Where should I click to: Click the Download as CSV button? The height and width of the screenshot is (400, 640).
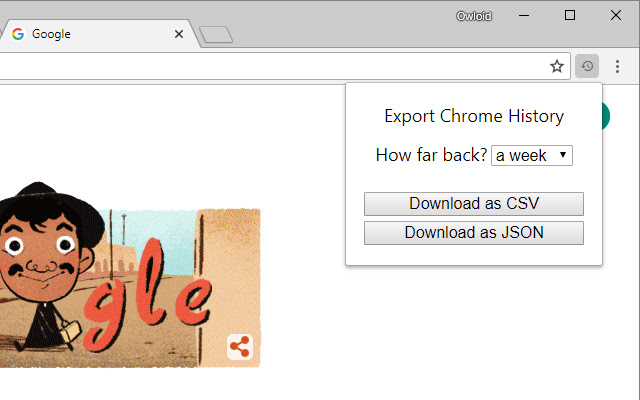pyautogui.click(x=474, y=204)
